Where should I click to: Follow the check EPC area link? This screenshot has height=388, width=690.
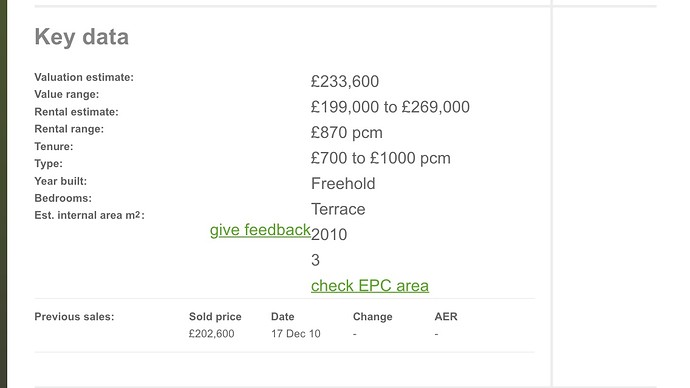(370, 286)
